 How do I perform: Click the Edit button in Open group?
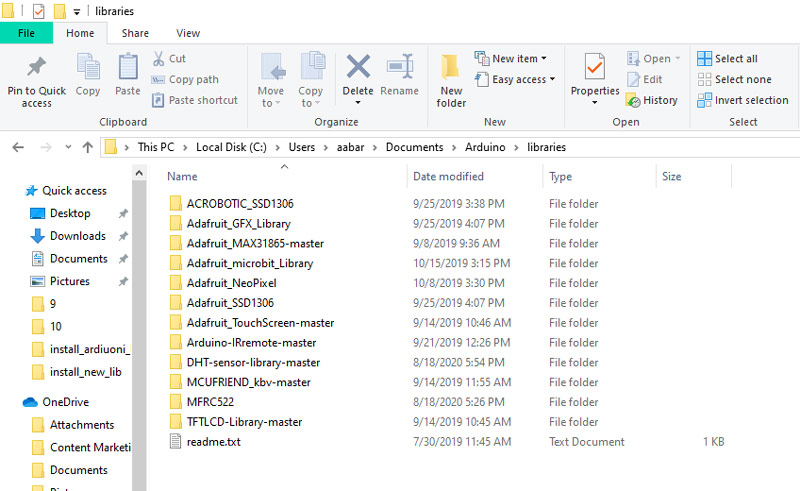pos(645,80)
